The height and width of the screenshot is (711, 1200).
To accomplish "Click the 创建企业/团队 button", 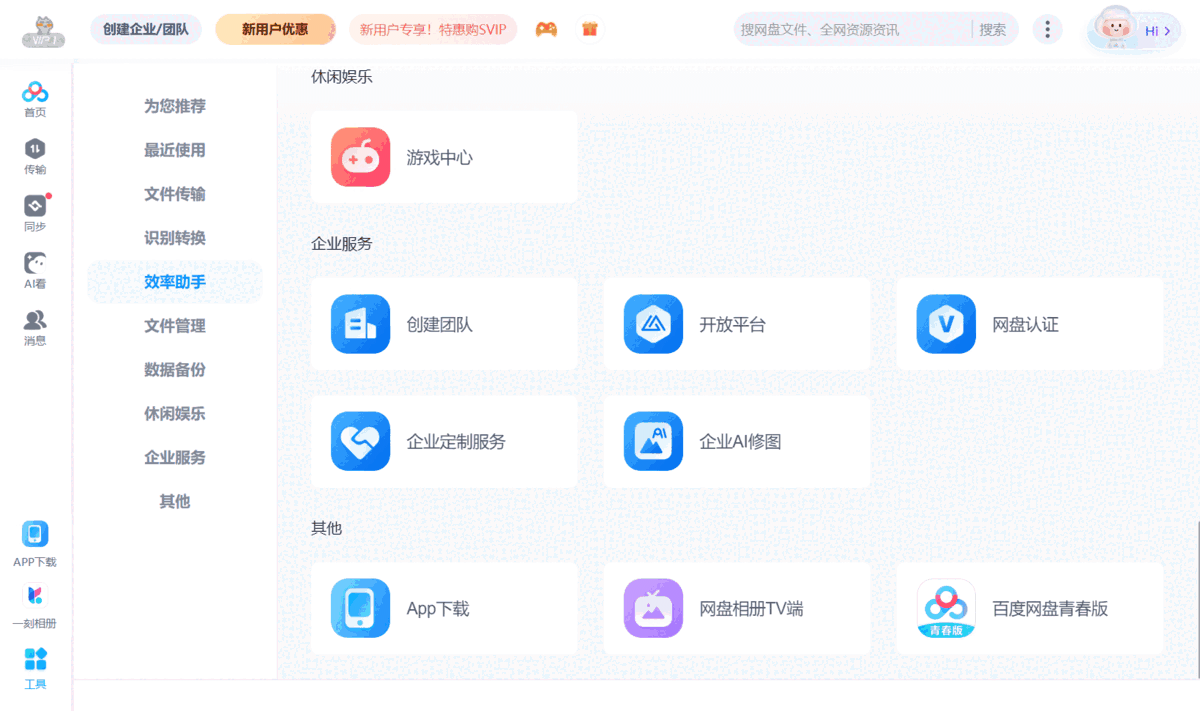I will (145, 29).
